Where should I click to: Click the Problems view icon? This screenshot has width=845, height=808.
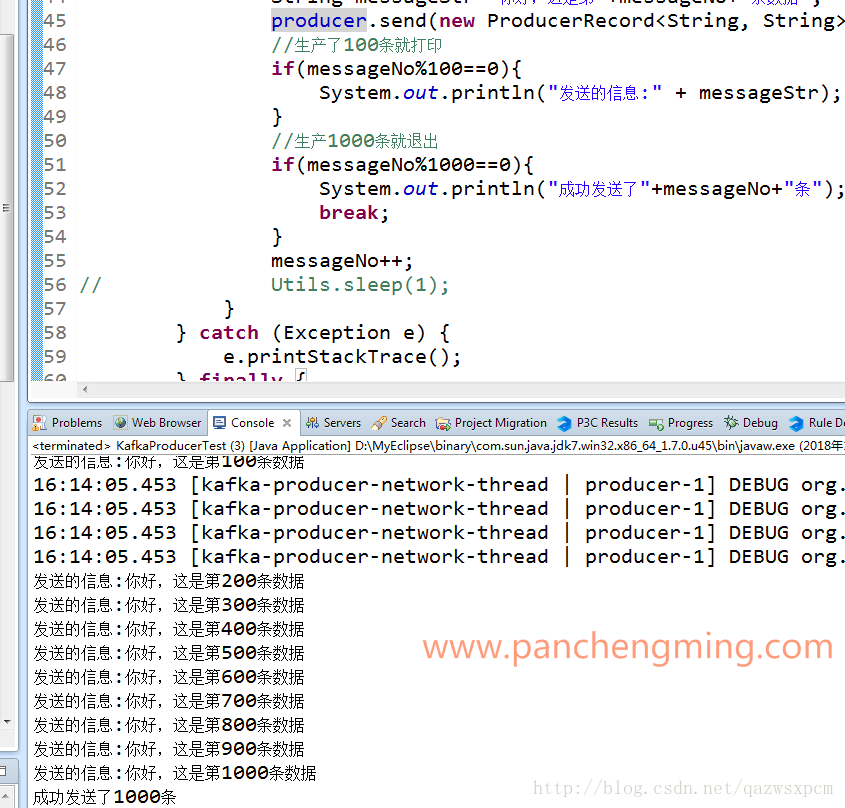pyautogui.click(x=40, y=423)
